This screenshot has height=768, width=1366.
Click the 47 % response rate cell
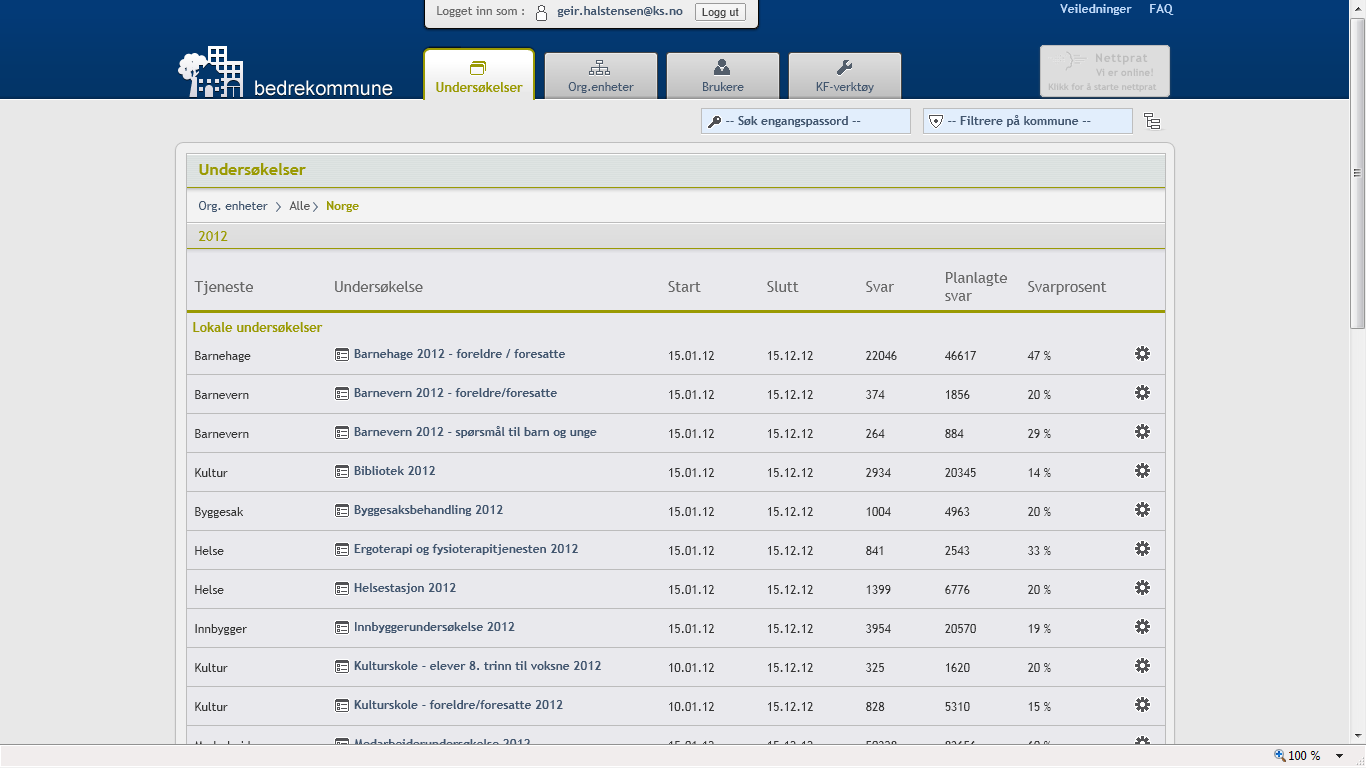(x=1039, y=356)
